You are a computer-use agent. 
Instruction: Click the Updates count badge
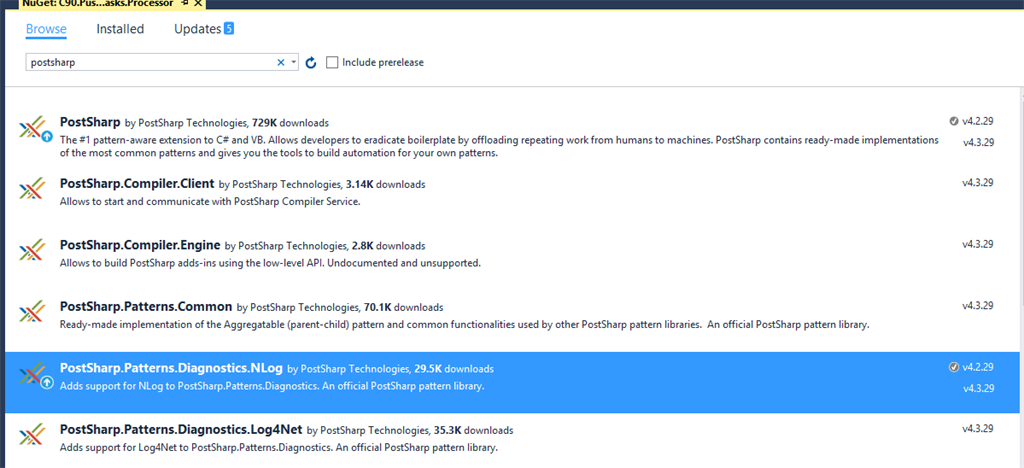pos(229,28)
